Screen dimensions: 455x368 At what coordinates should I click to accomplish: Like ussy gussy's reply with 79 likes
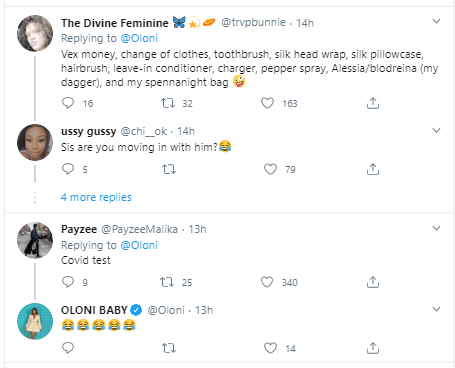coord(270,169)
